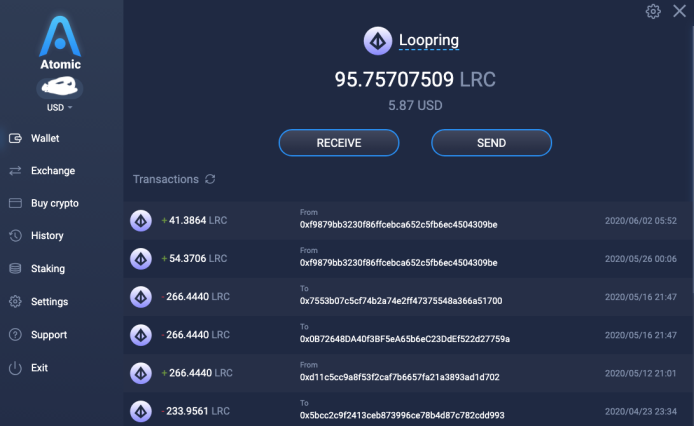The image size is (694, 426).
Task: Click the History clock icon
Action: coord(15,236)
